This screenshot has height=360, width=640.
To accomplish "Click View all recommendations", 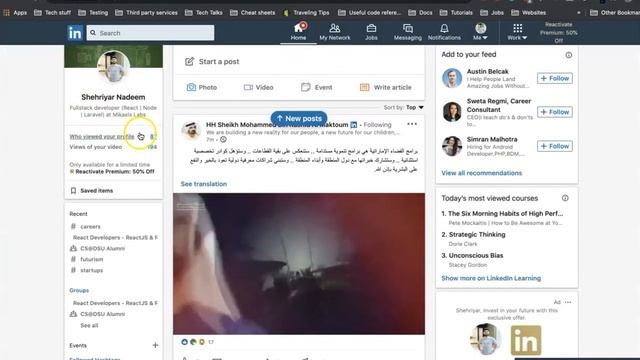I will (x=482, y=173).
